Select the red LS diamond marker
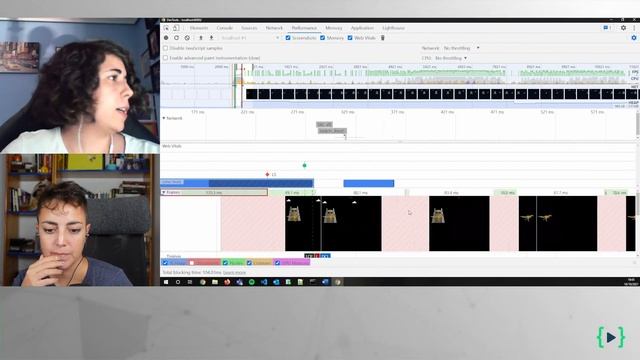Image resolution: width=640 pixels, height=360 pixels. click(267, 174)
